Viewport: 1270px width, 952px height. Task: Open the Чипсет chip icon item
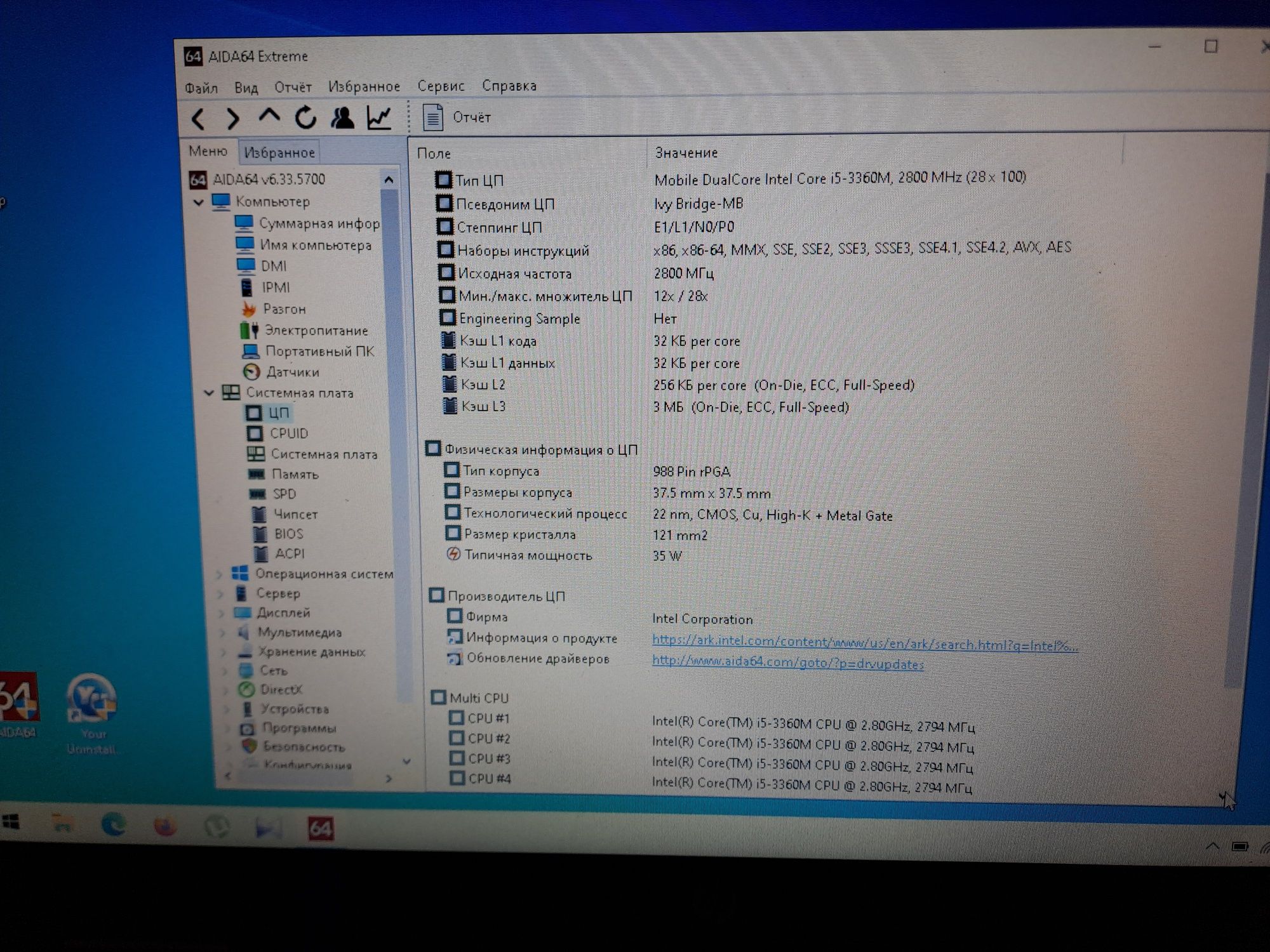pyautogui.click(x=285, y=514)
